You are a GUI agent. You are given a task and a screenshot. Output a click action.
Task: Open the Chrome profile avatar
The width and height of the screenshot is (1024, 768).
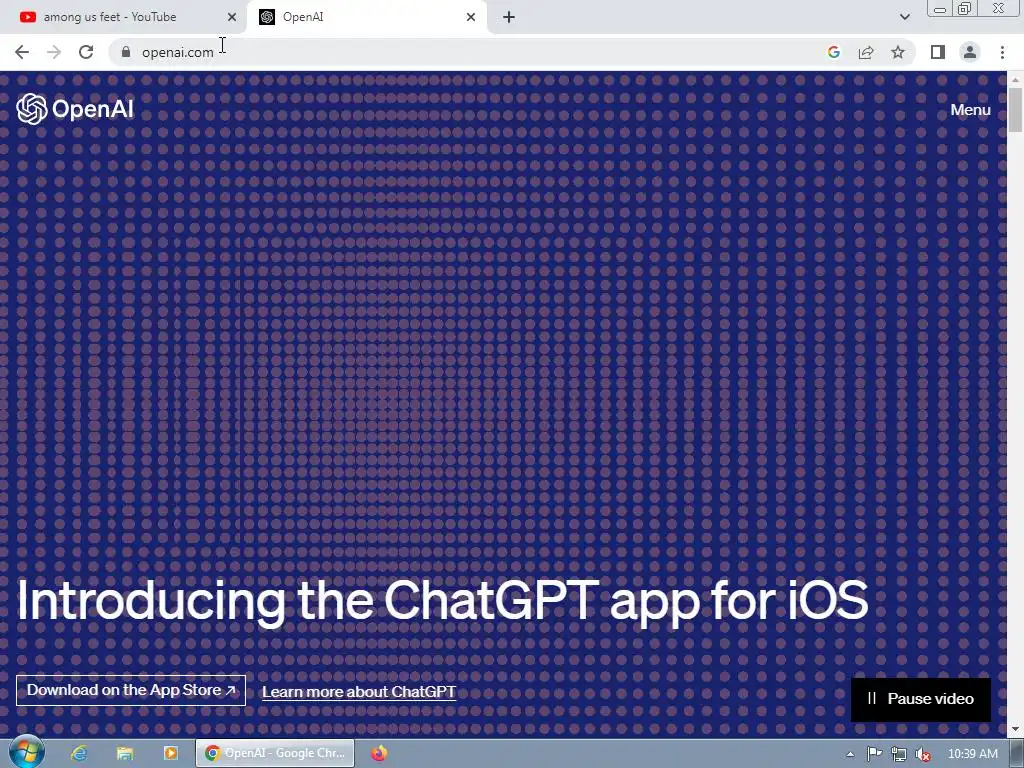click(x=970, y=52)
